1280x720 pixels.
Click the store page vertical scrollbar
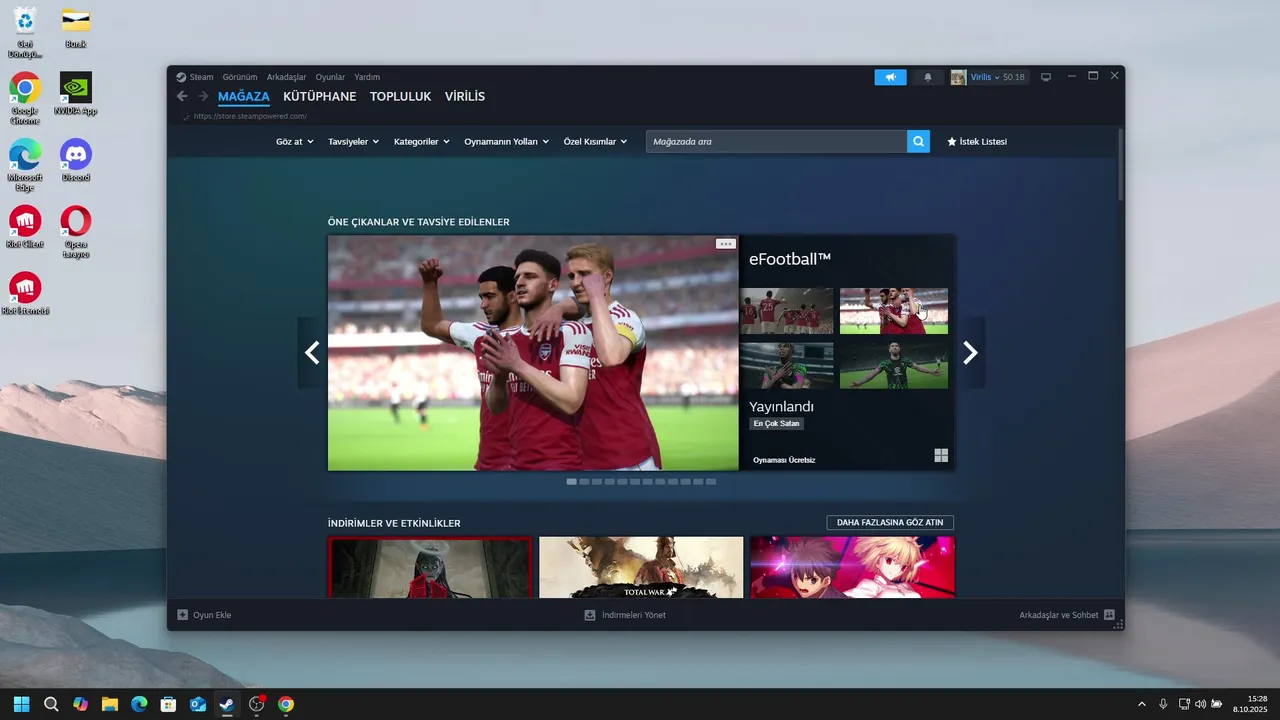click(x=1120, y=165)
